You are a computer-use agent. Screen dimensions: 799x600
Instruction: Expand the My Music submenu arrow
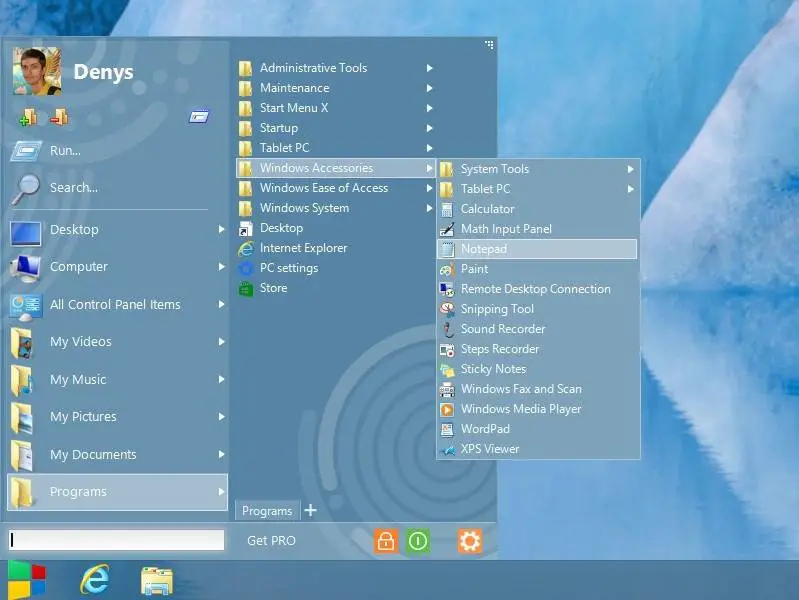pyautogui.click(x=221, y=379)
